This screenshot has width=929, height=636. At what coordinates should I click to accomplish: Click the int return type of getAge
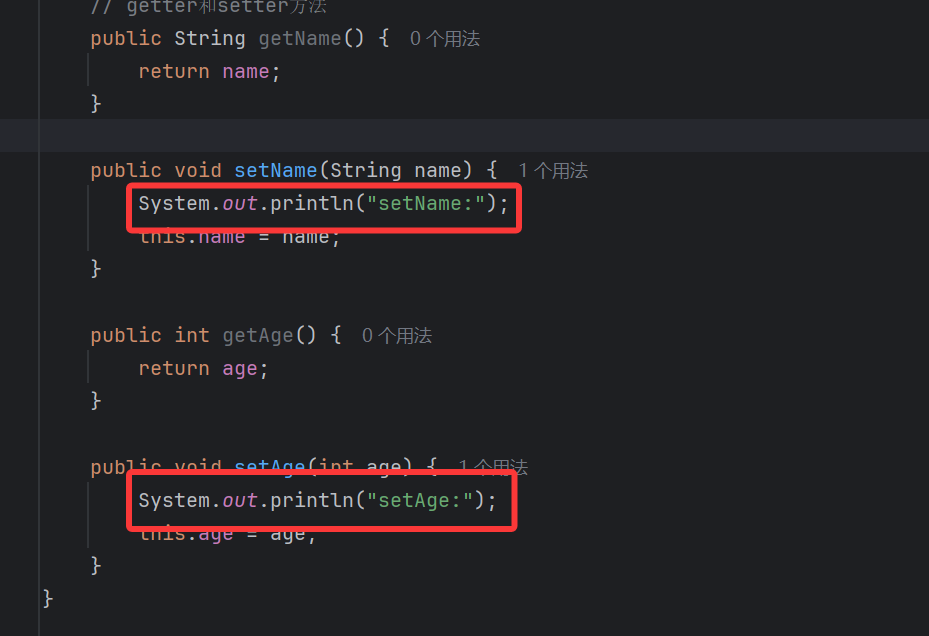[192, 336]
